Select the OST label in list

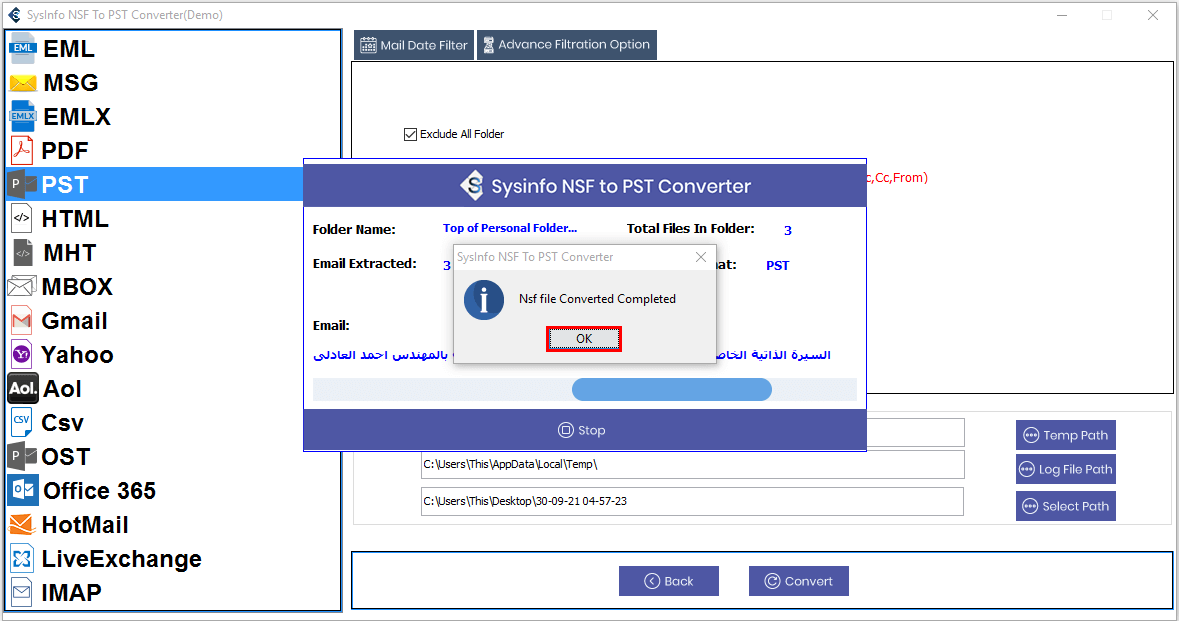click(x=65, y=456)
